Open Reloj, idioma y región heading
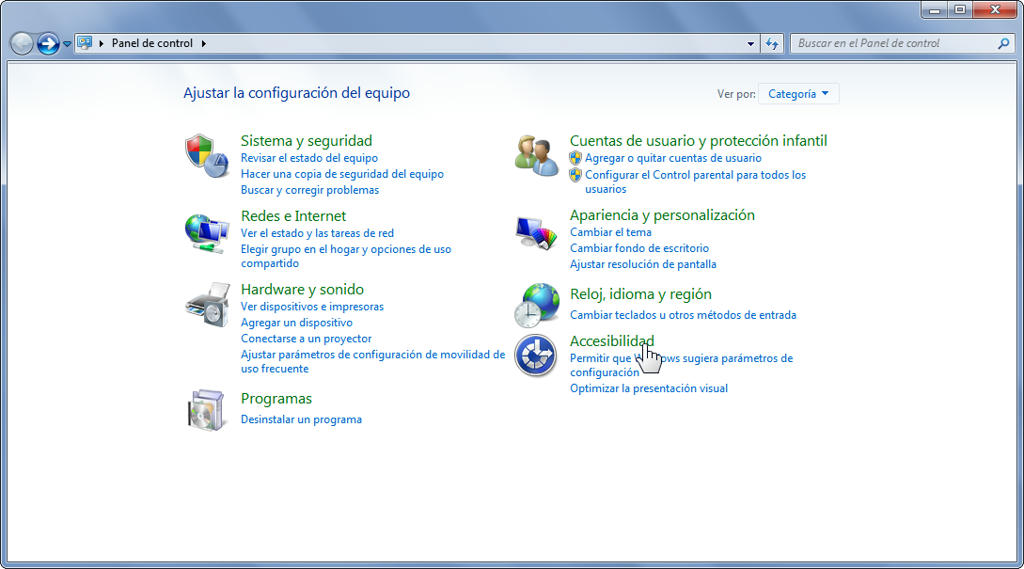 641,294
